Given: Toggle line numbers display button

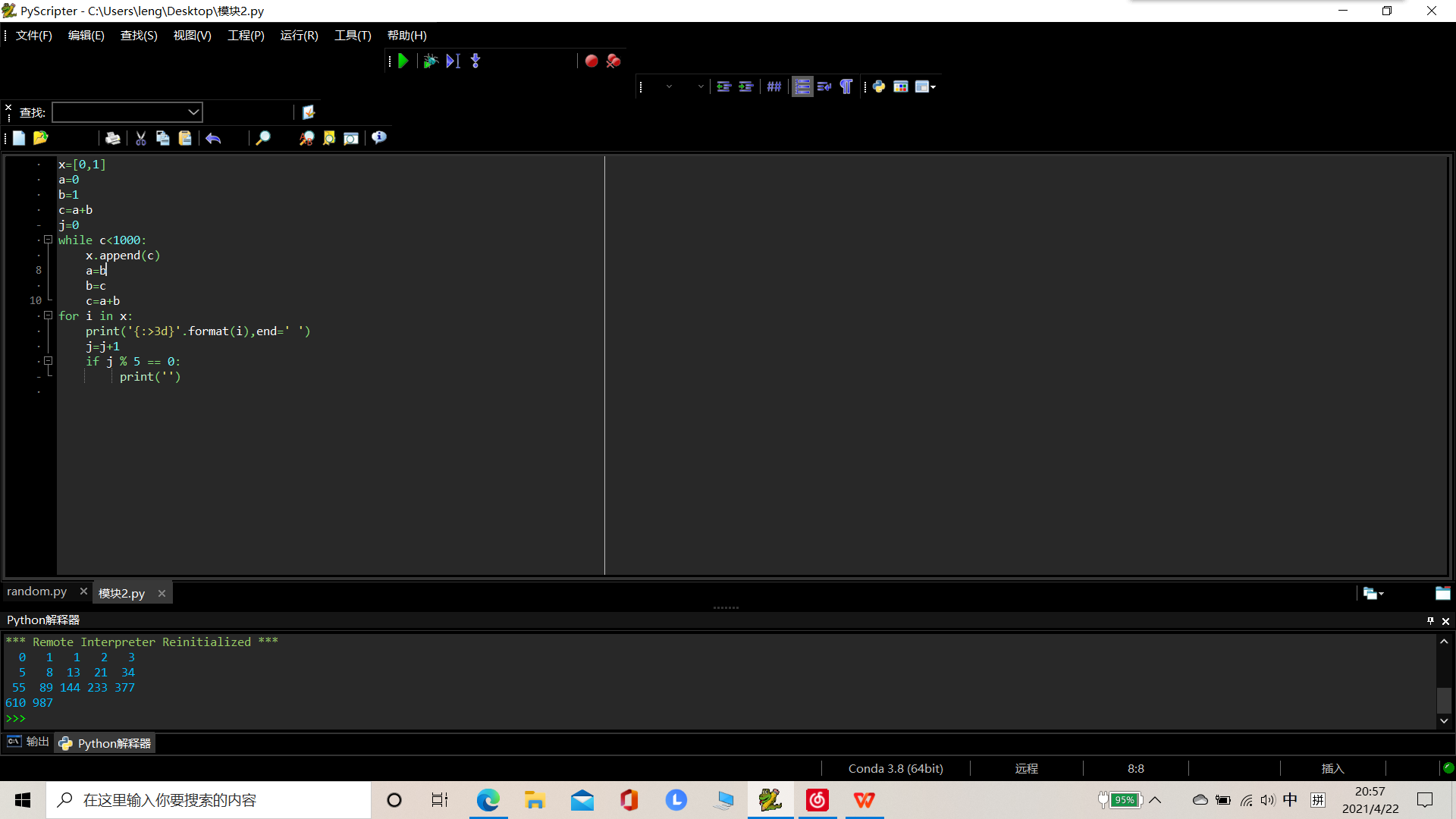Looking at the screenshot, I should point(802,86).
